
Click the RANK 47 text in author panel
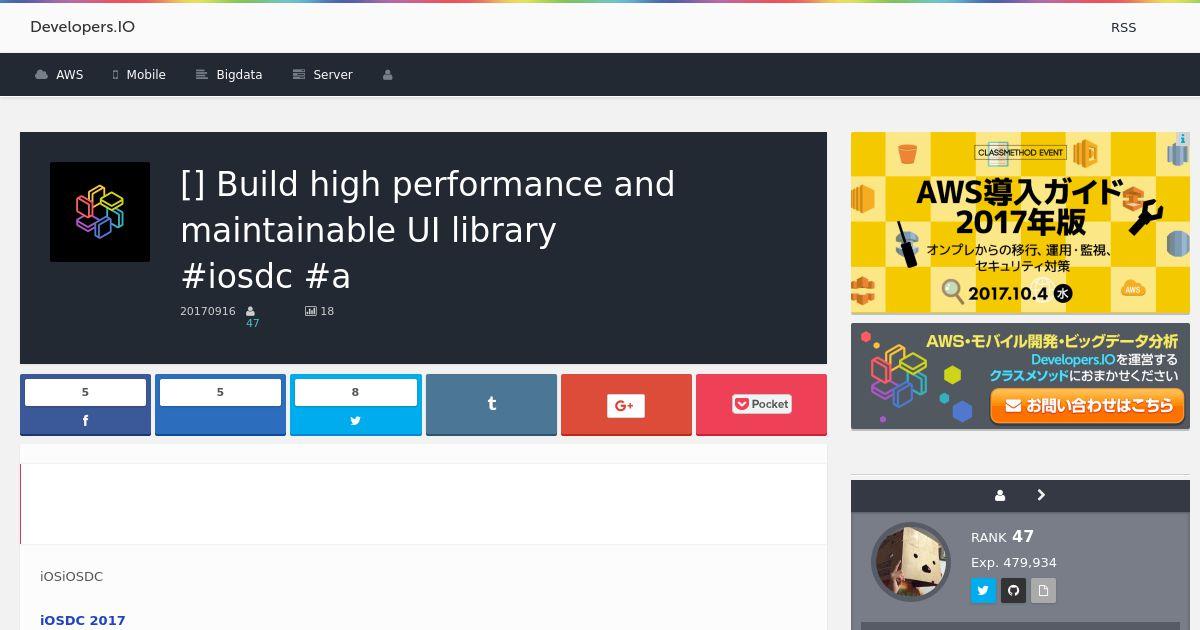click(1002, 537)
